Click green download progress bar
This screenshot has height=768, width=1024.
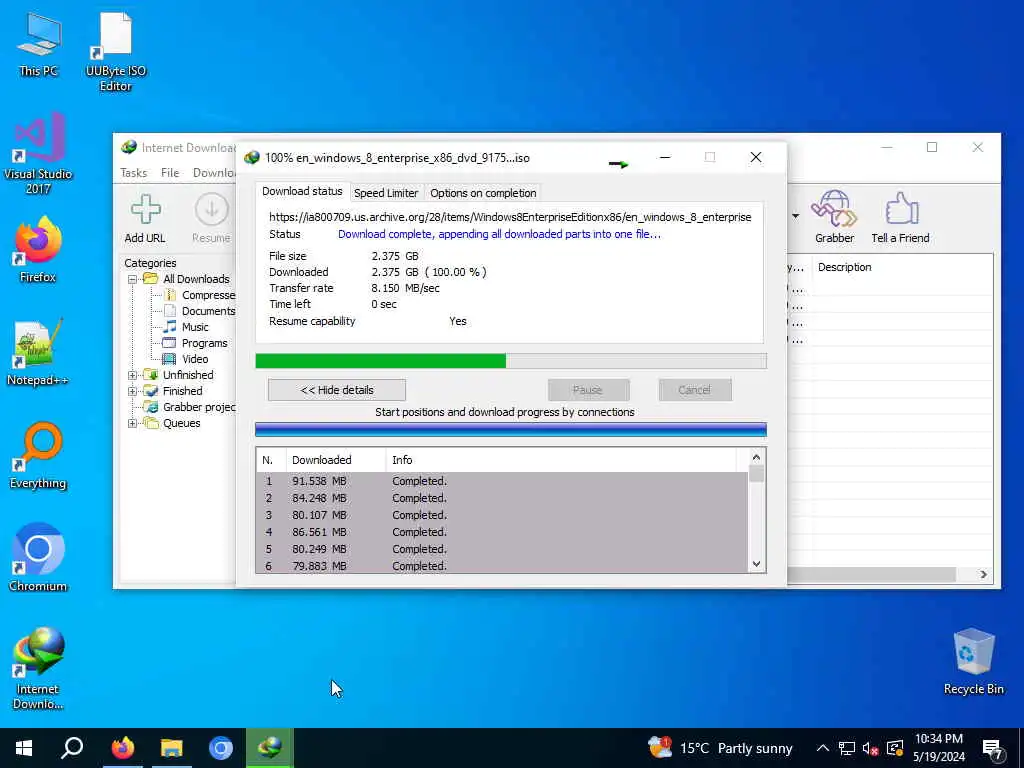click(511, 361)
